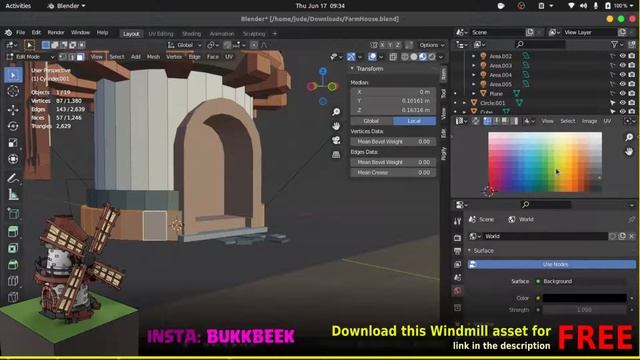Select the Annotate tool
The height and width of the screenshot is (360, 640).
coord(13,178)
